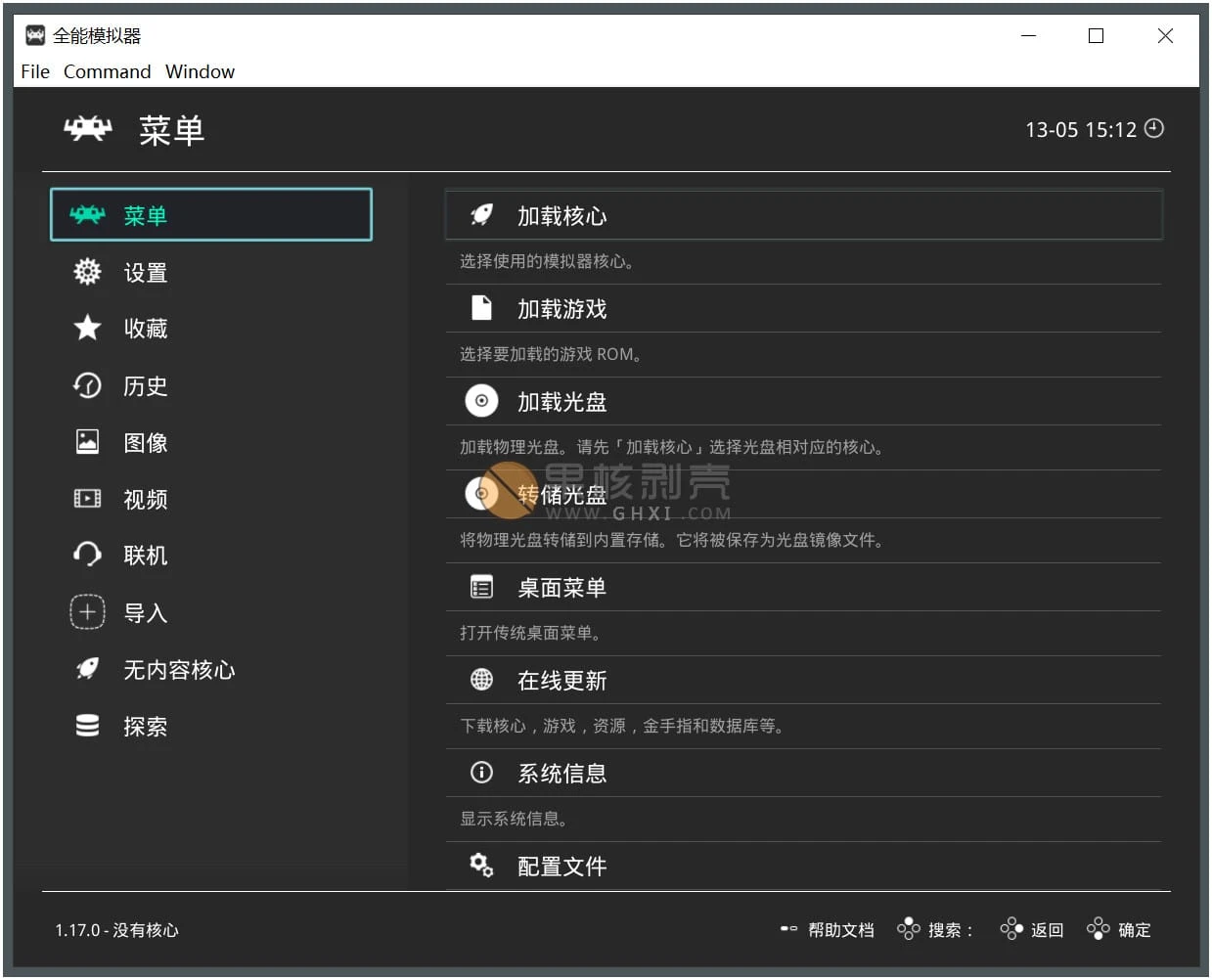Screen dimensions: 1212x980
Task: Switch to the 设置 sidebar label
Action: click(x=146, y=272)
